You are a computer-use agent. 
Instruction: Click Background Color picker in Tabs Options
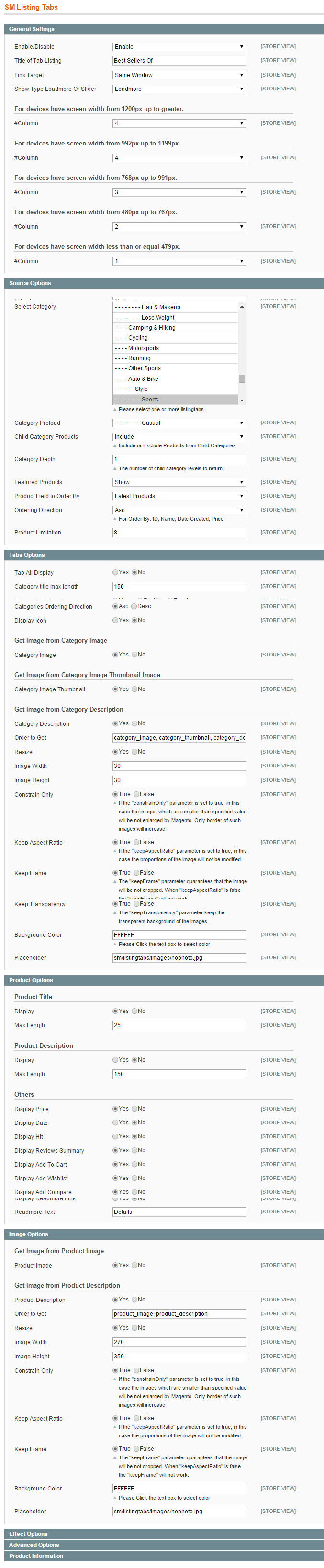tap(179, 935)
